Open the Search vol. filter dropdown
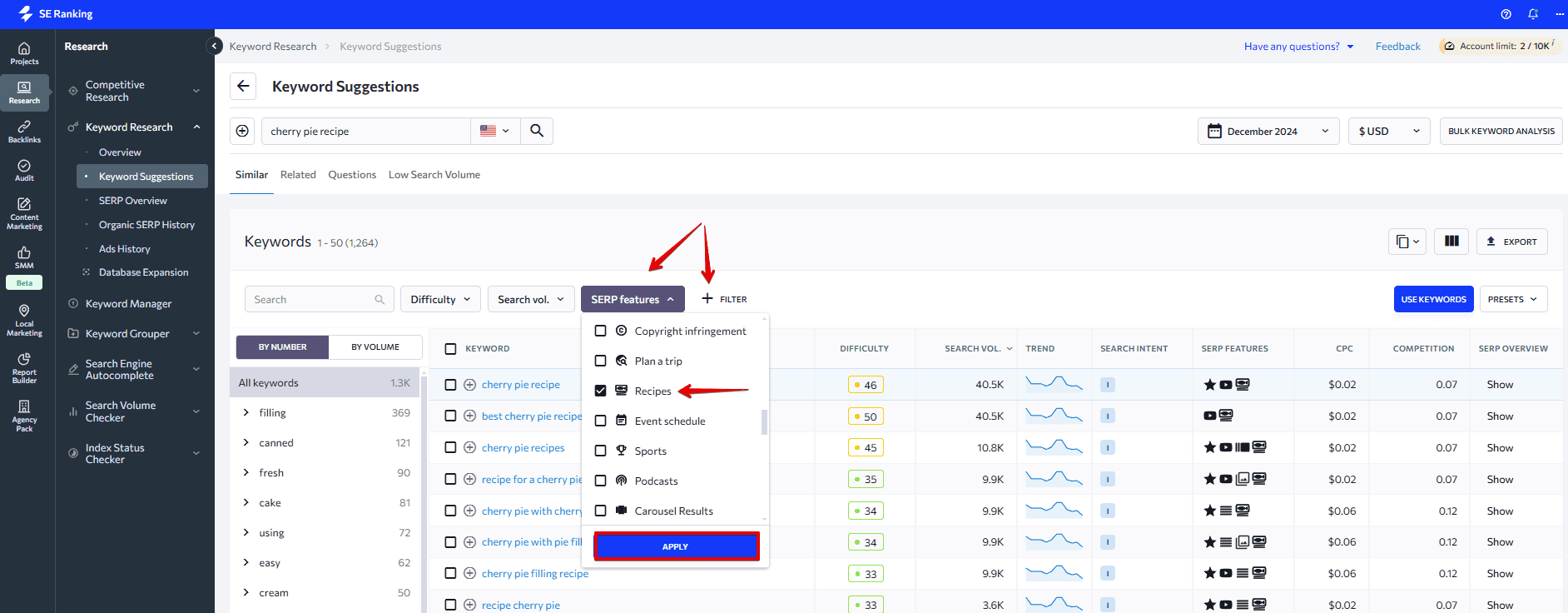 point(531,299)
